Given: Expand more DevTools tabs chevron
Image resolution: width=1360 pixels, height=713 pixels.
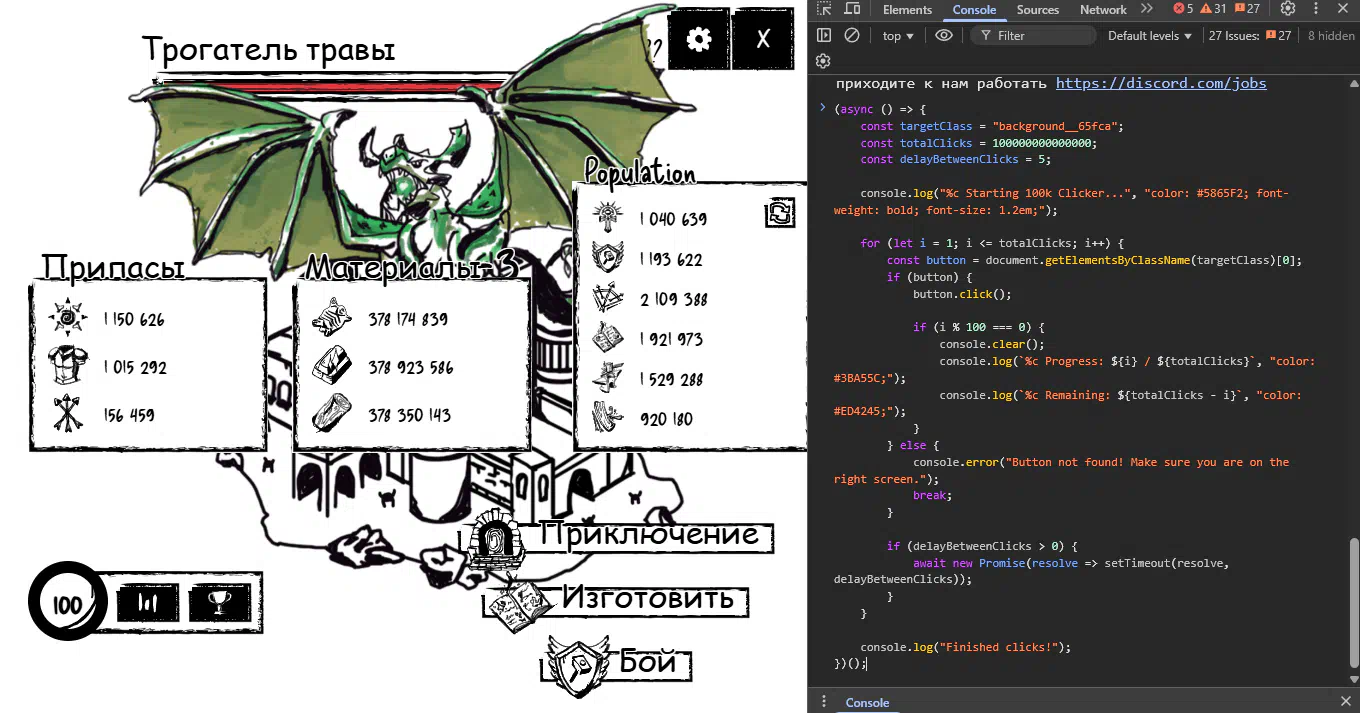Looking at the screenshot, I should pyautogui.click(x=1146, y=9).
